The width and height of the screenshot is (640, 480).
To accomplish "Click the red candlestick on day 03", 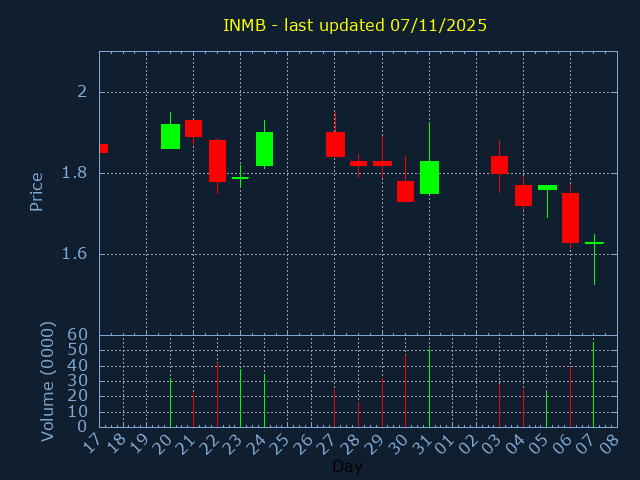I will (x=499, y=165).
